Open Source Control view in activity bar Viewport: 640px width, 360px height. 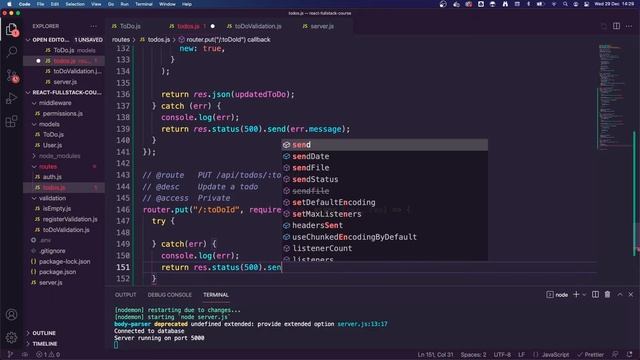[x=11, y=75]
